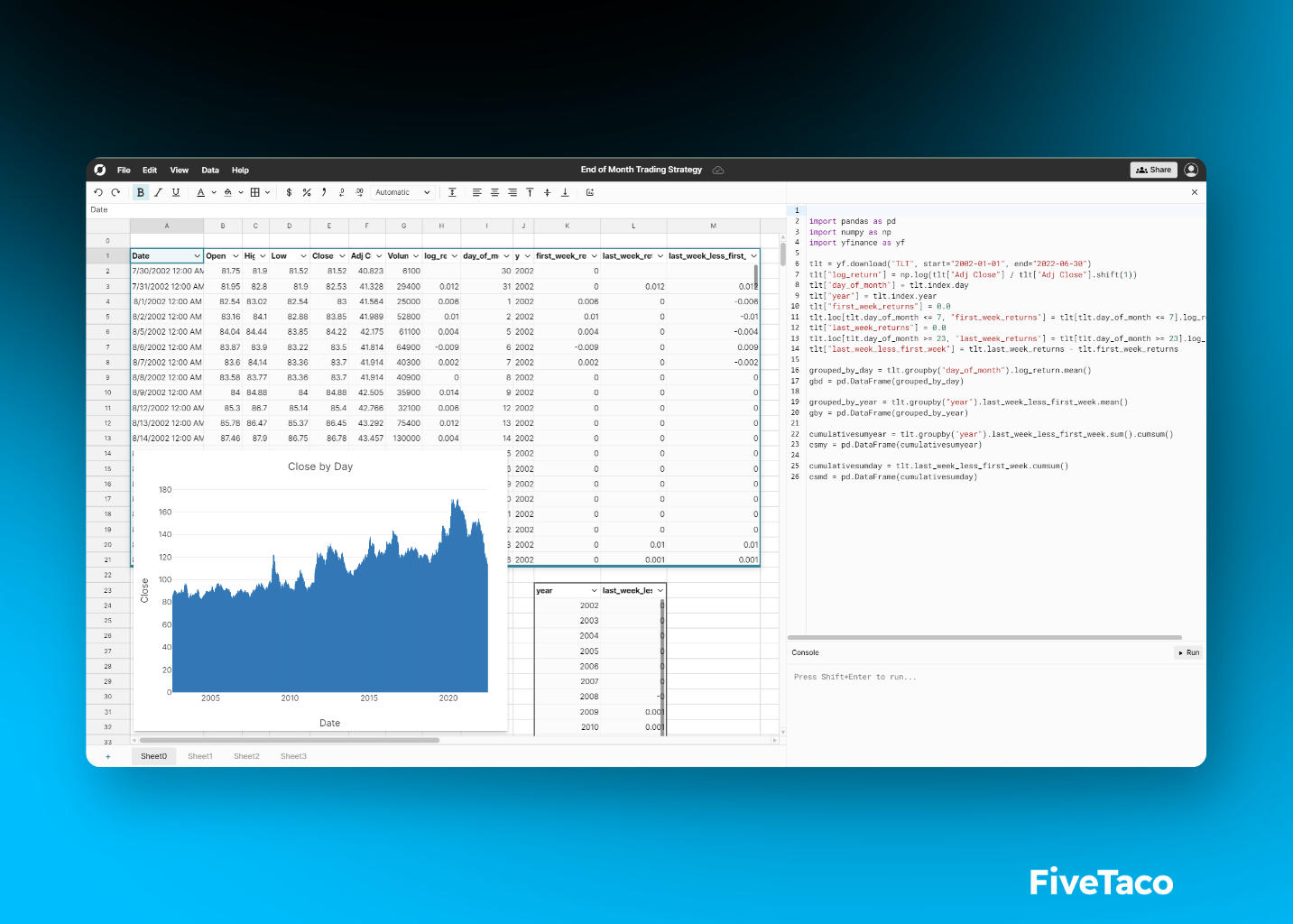
Task: Align content to bottom
Action: click(565, 192)
